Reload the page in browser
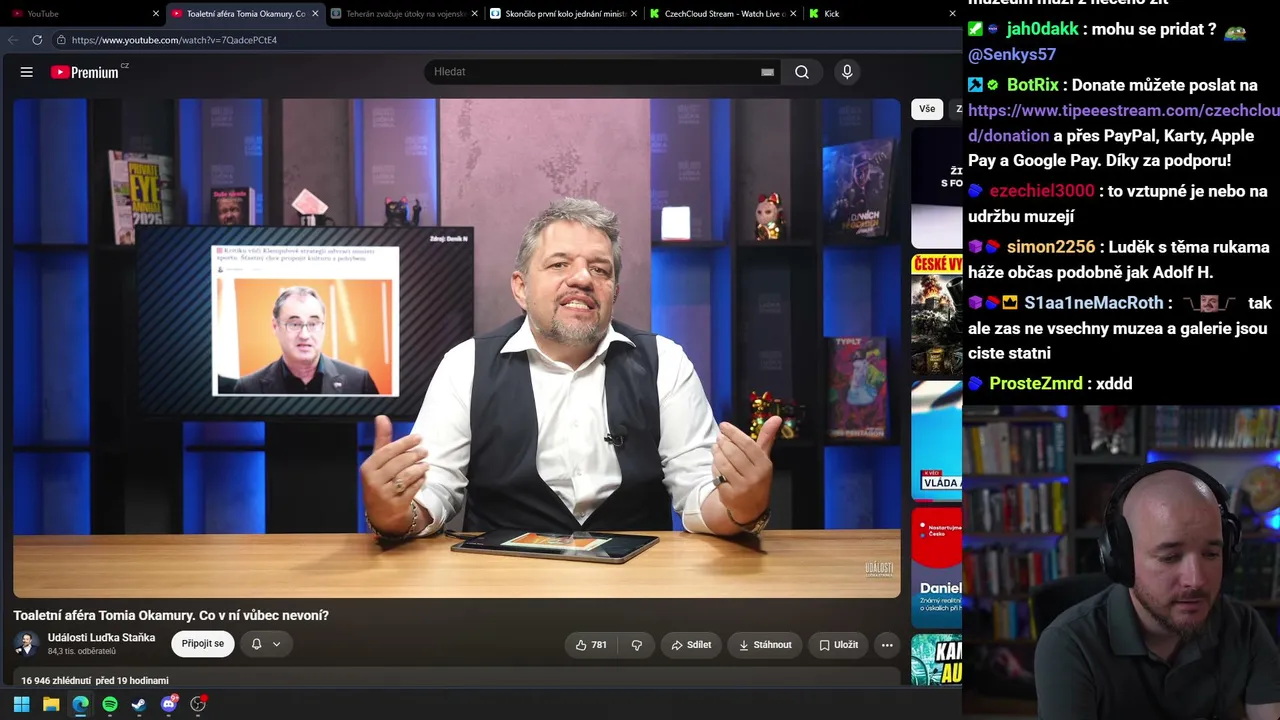The height and width of the screenshot is (720, 1280). [37, 40]
